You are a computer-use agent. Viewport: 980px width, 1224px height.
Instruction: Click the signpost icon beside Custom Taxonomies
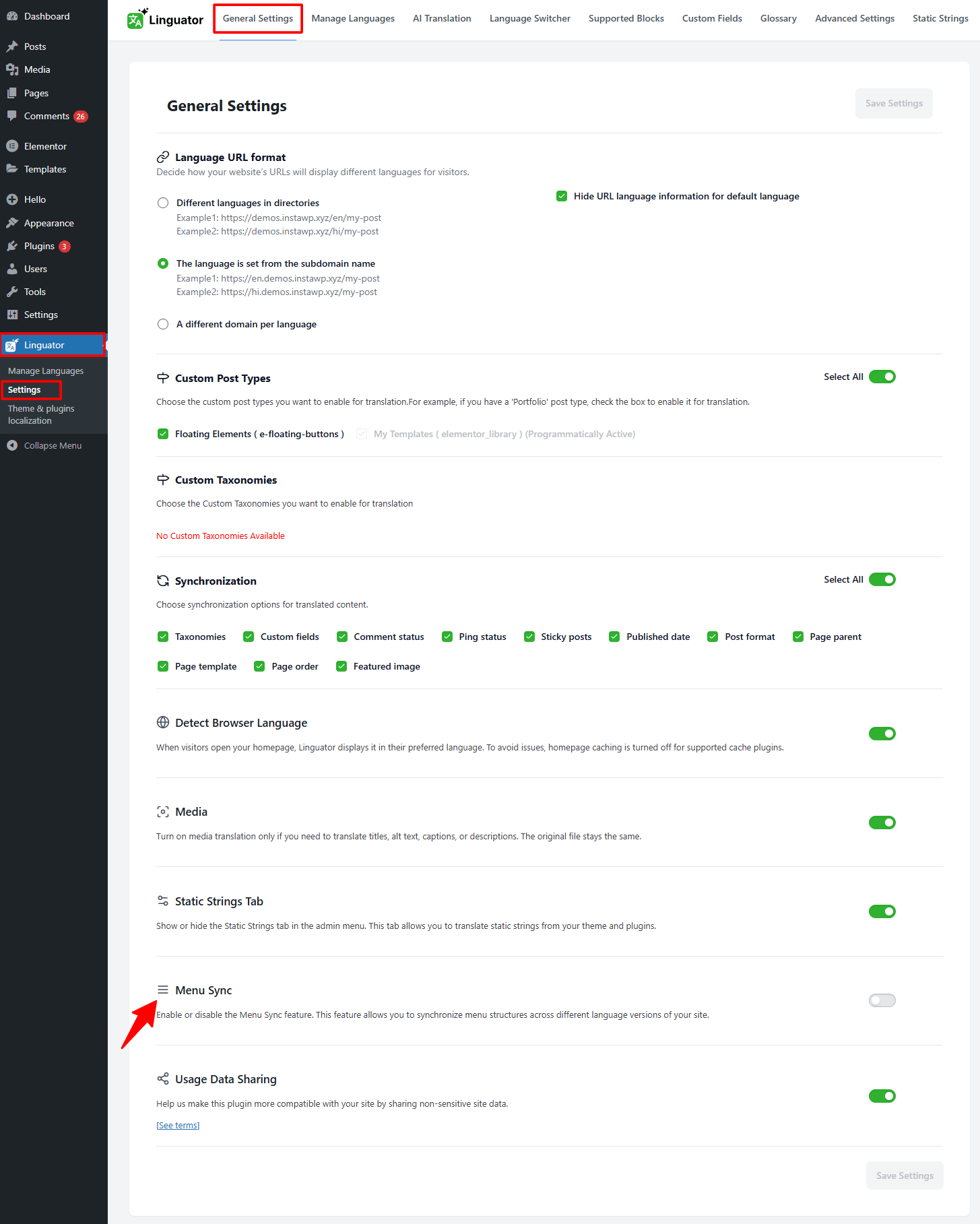click(163, 480)
